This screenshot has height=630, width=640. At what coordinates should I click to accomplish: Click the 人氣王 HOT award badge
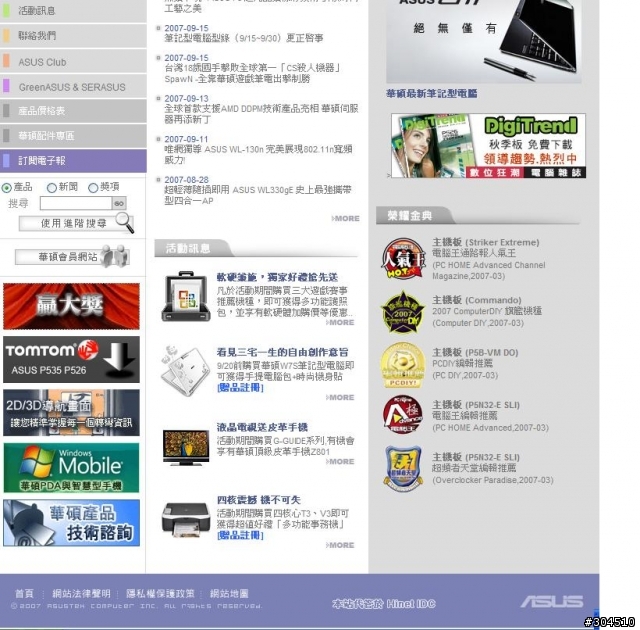pos(403,259)
